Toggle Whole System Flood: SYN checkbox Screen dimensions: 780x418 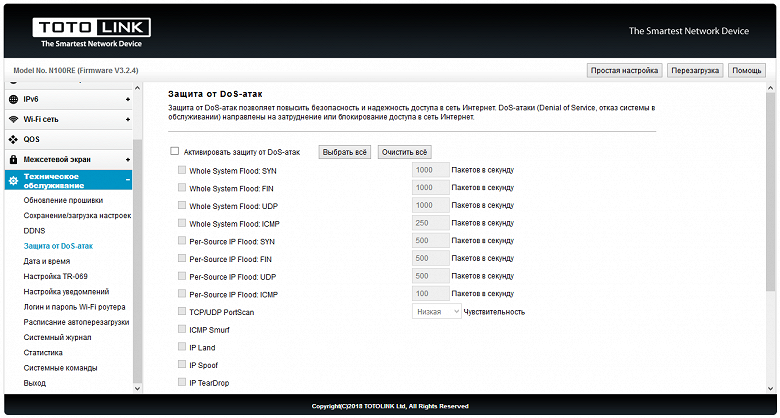click(x=181, y=170)
